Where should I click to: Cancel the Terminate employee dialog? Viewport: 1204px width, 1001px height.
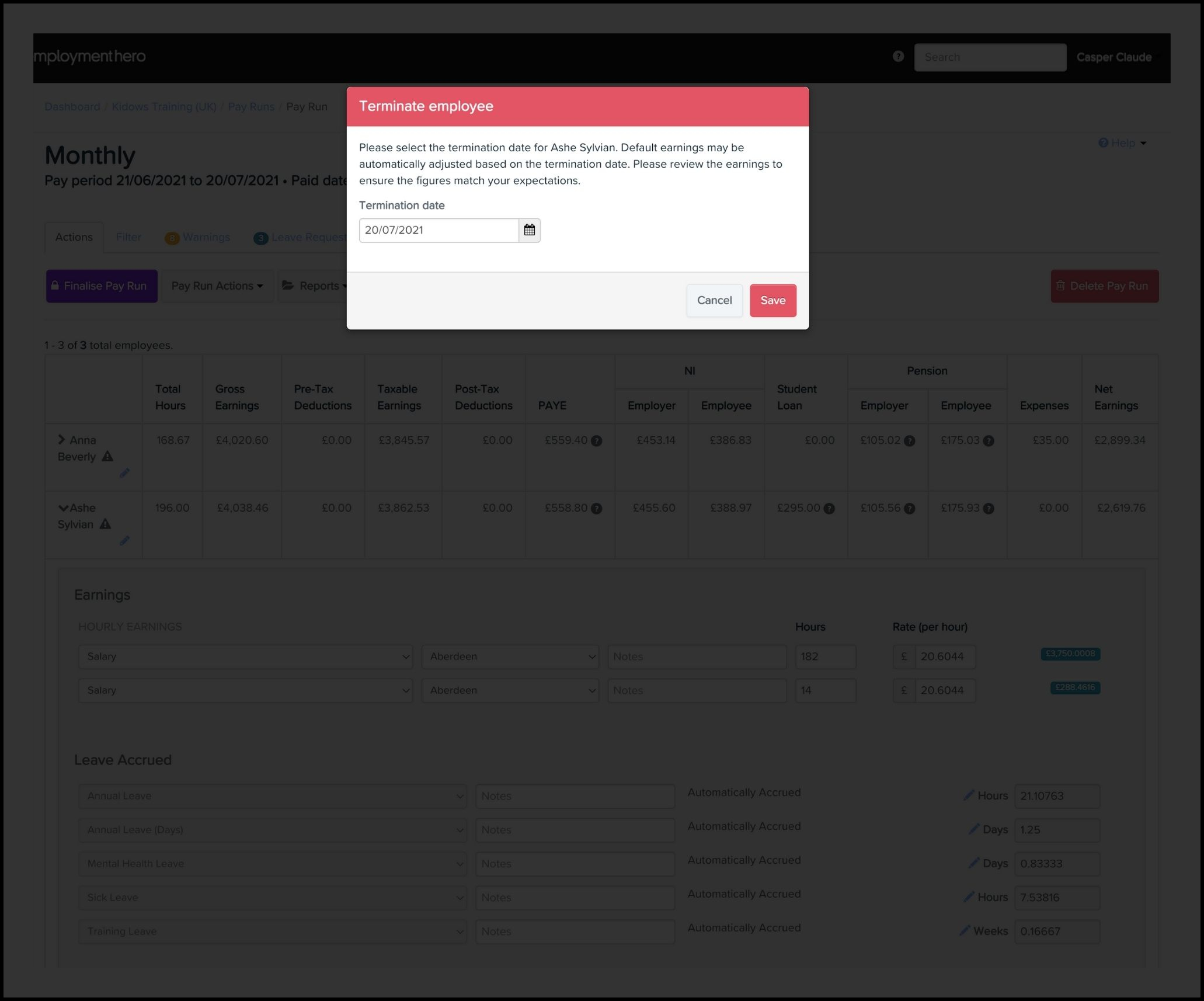tap(714, 300)
